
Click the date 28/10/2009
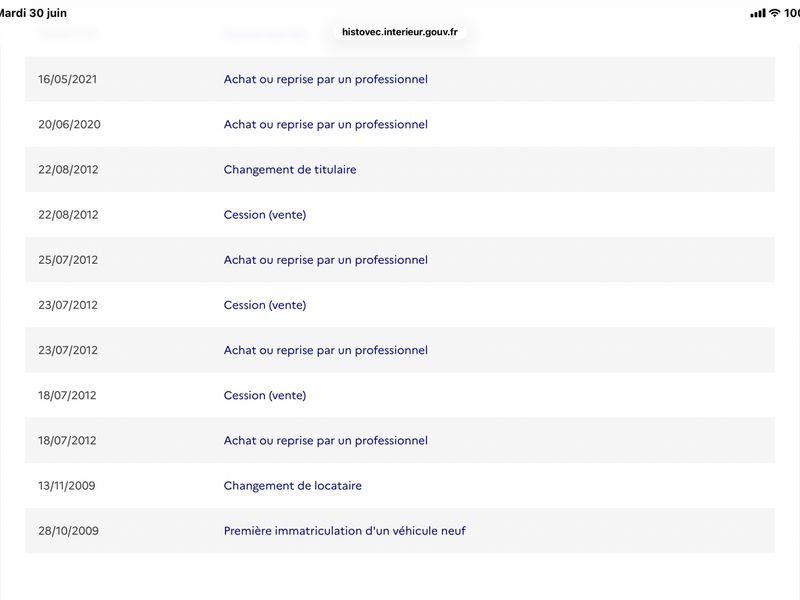[68, 531]
